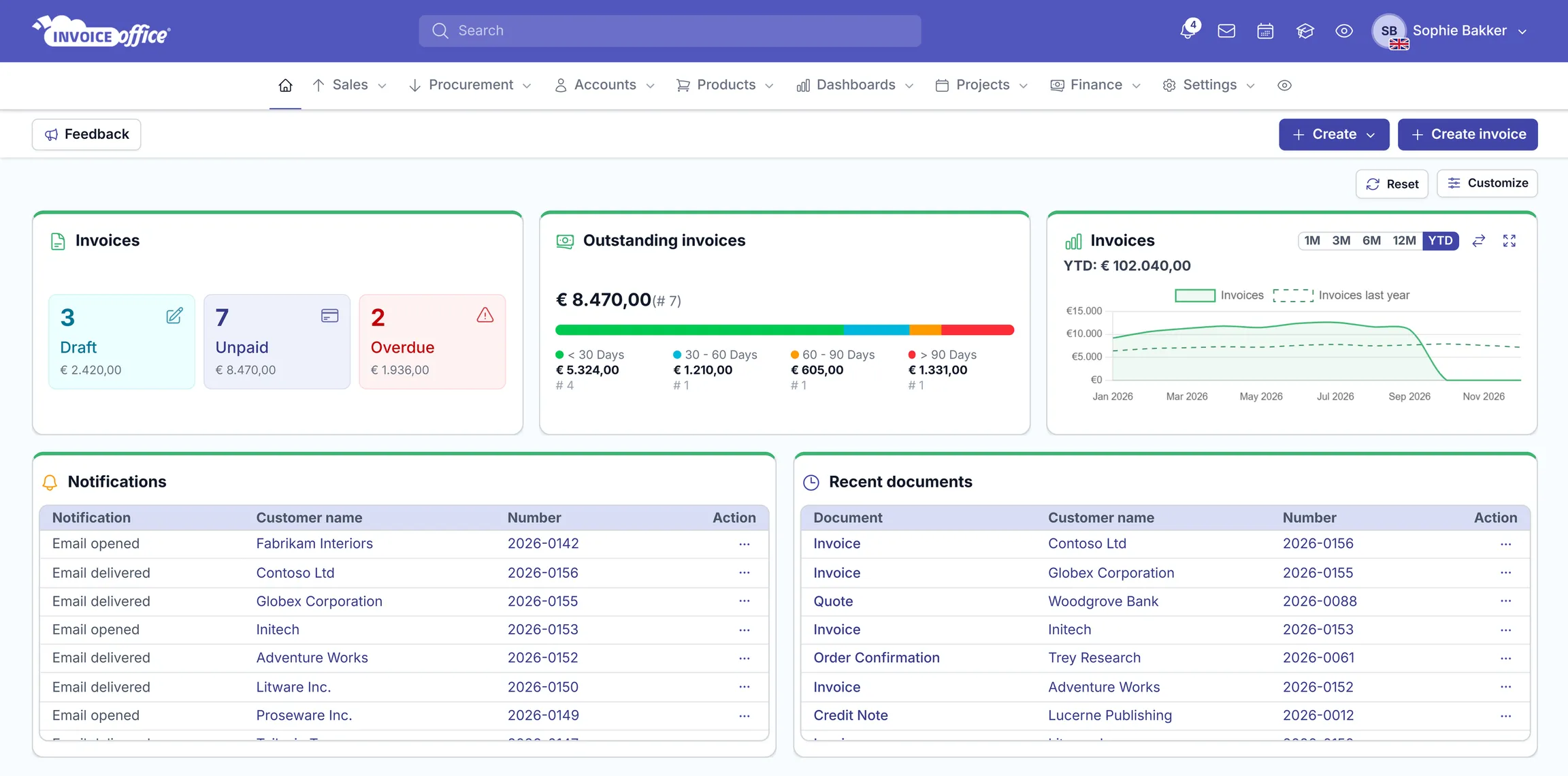
Task: Expand the Settings menu
Action: click(x=1209, y=85)
